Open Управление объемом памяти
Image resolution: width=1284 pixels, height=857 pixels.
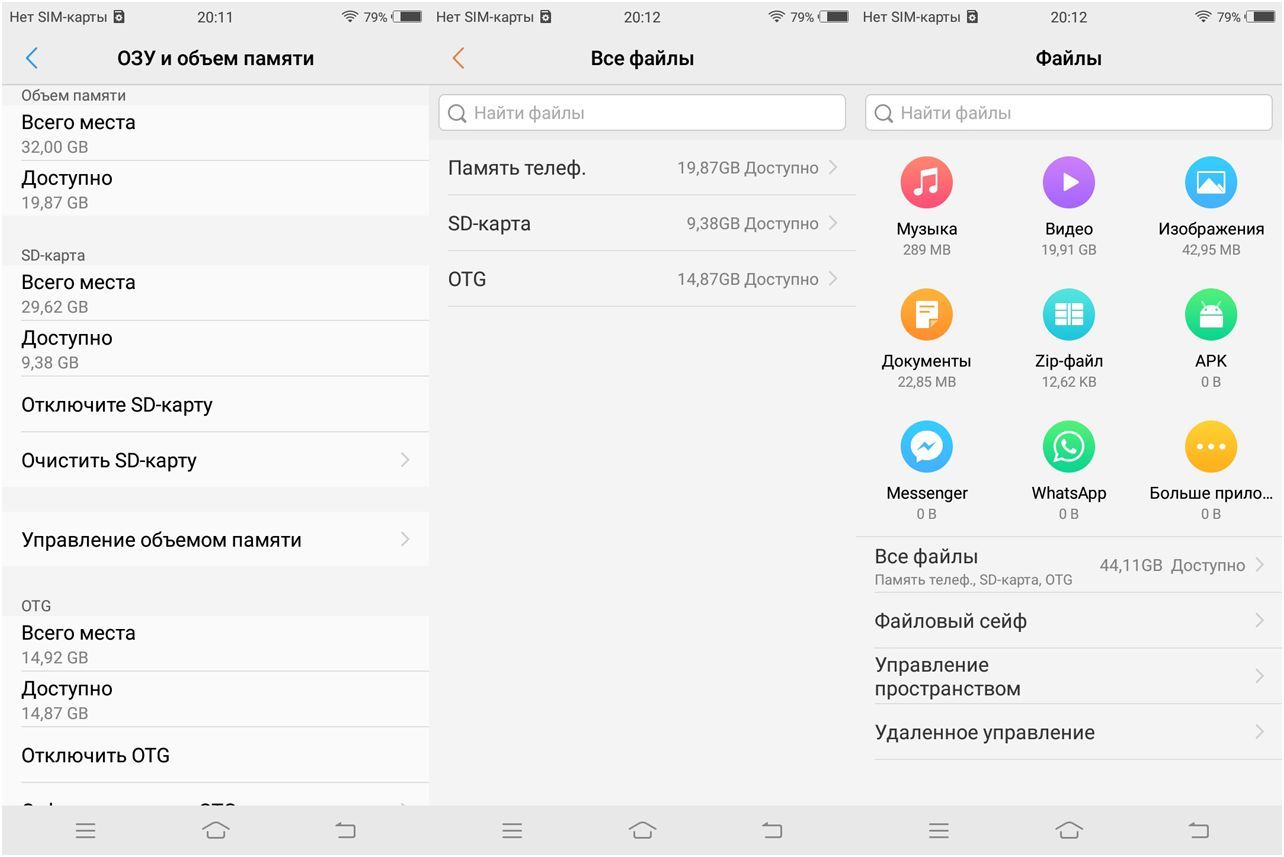[x=215, y=540]
